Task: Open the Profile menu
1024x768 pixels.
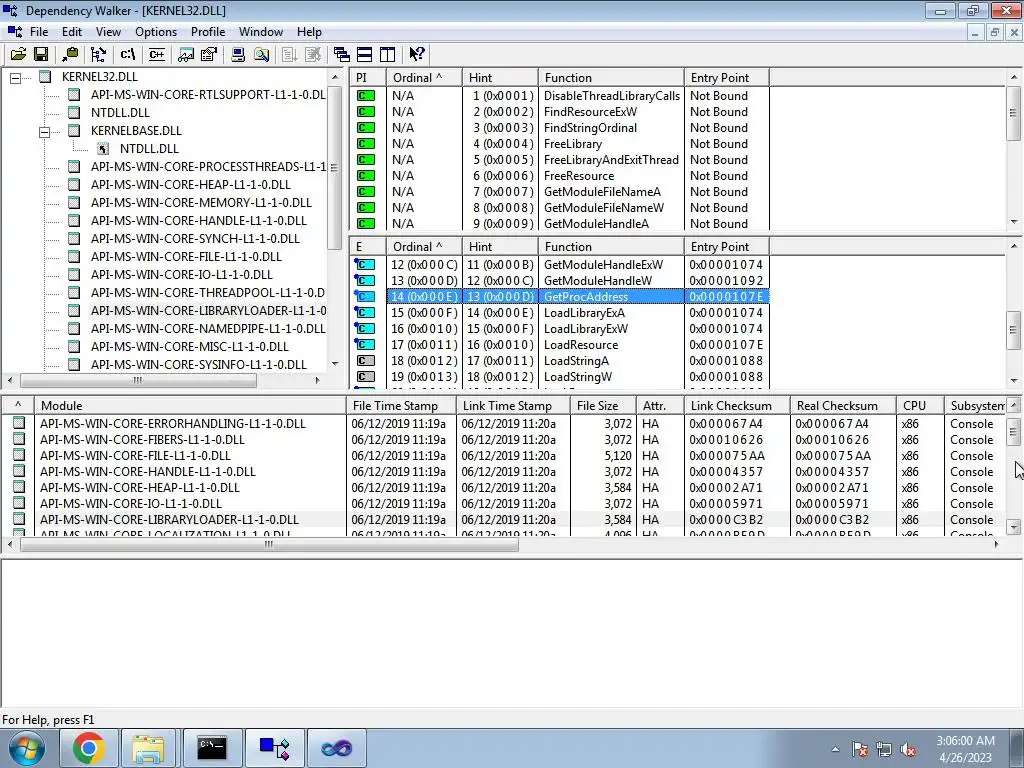Action: pos(208,31)
